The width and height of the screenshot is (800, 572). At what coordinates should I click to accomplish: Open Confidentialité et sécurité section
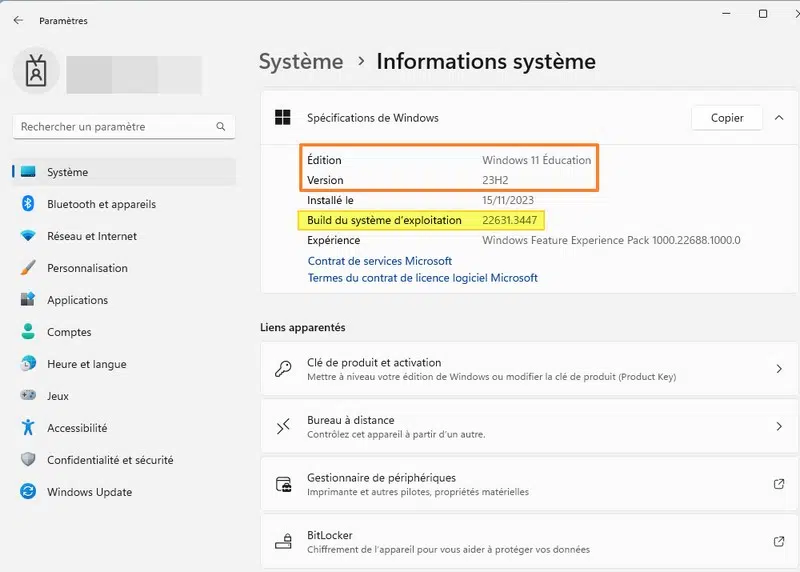click(110, 460)
